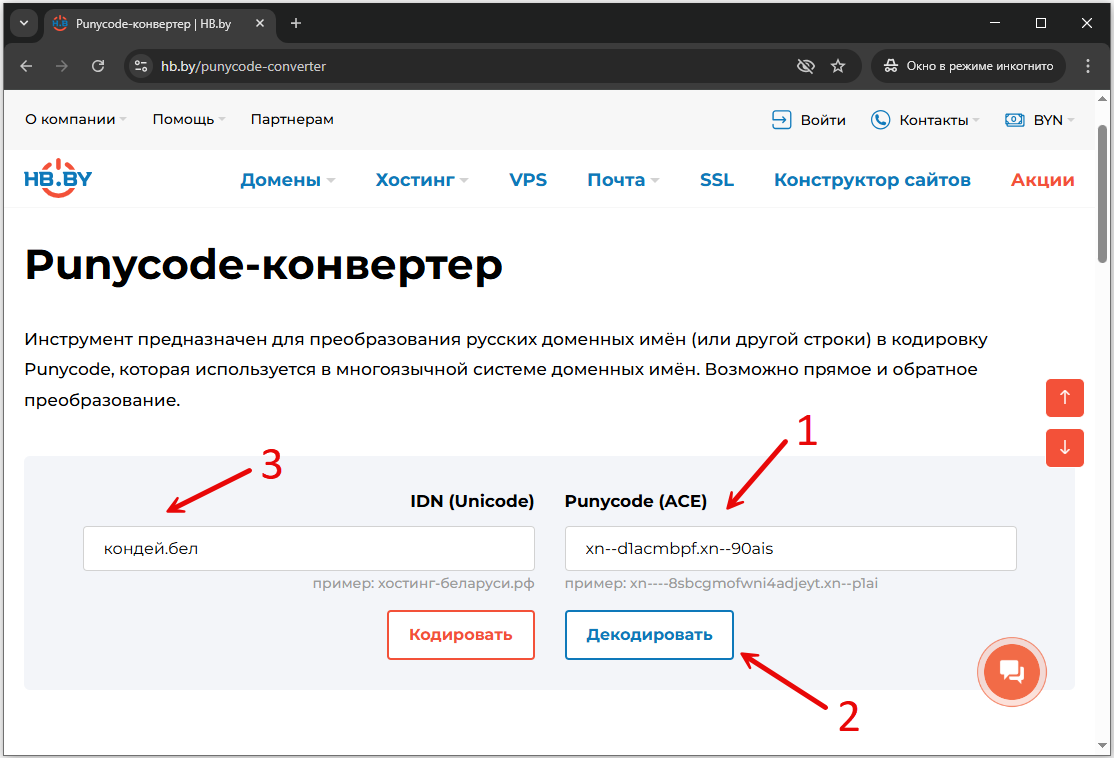The height and width of the screenshot is (758, 1114).
Task: Open site info icon in address bar
Action: point(141,66)
